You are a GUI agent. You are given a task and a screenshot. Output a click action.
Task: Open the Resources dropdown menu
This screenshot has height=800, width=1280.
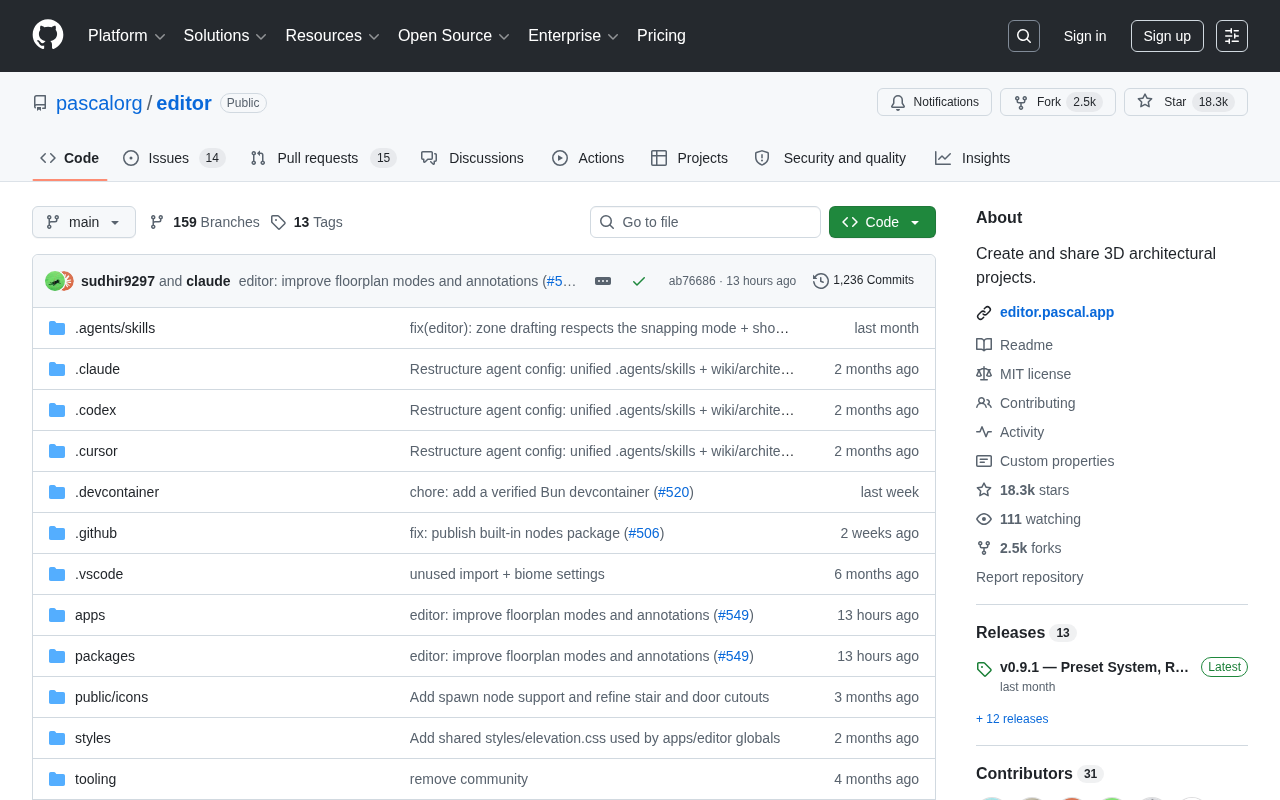point(333,36)
